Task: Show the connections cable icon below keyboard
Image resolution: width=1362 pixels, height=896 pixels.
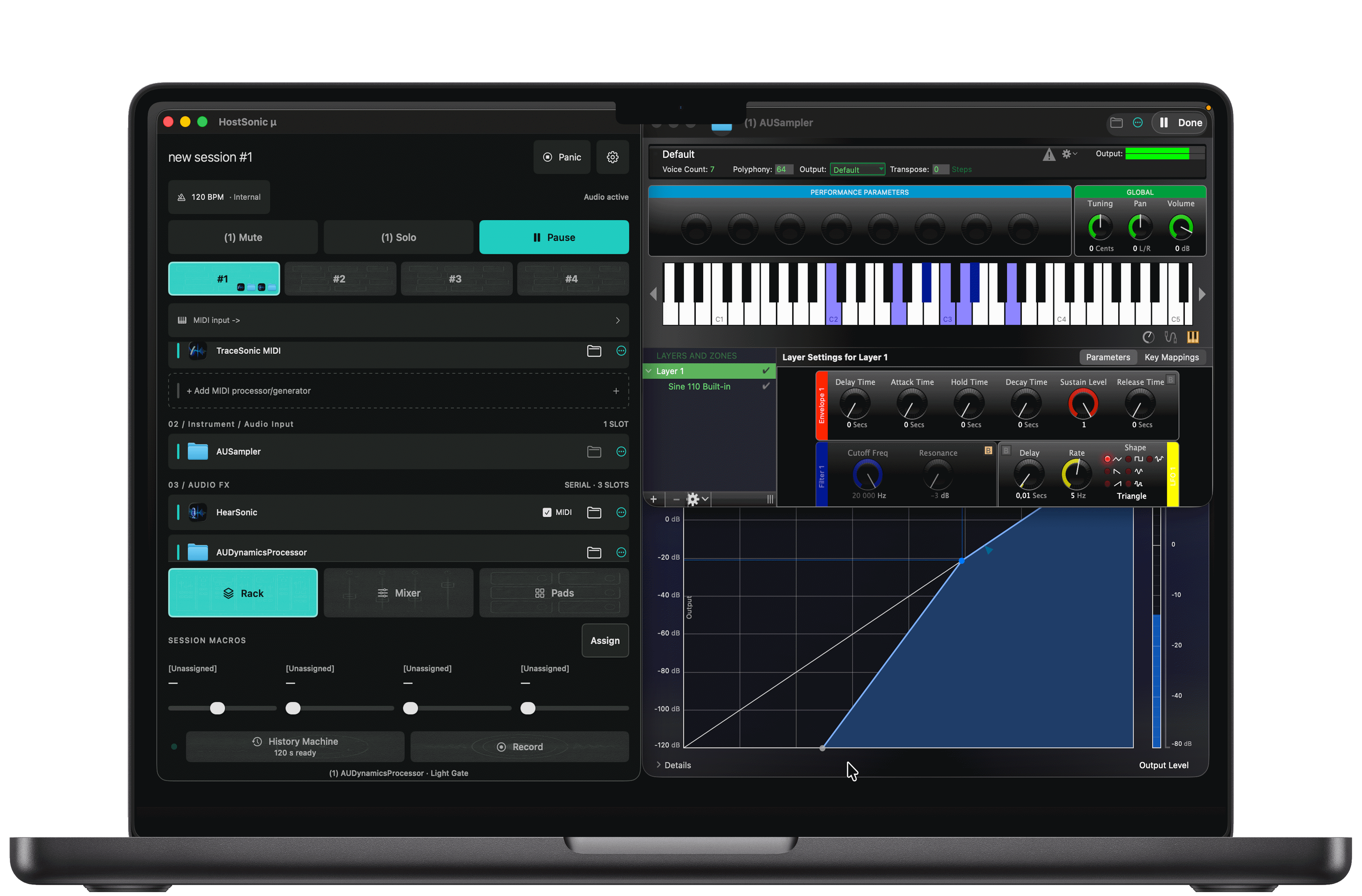Action: pyautogui.click(x=1170, y=337)
